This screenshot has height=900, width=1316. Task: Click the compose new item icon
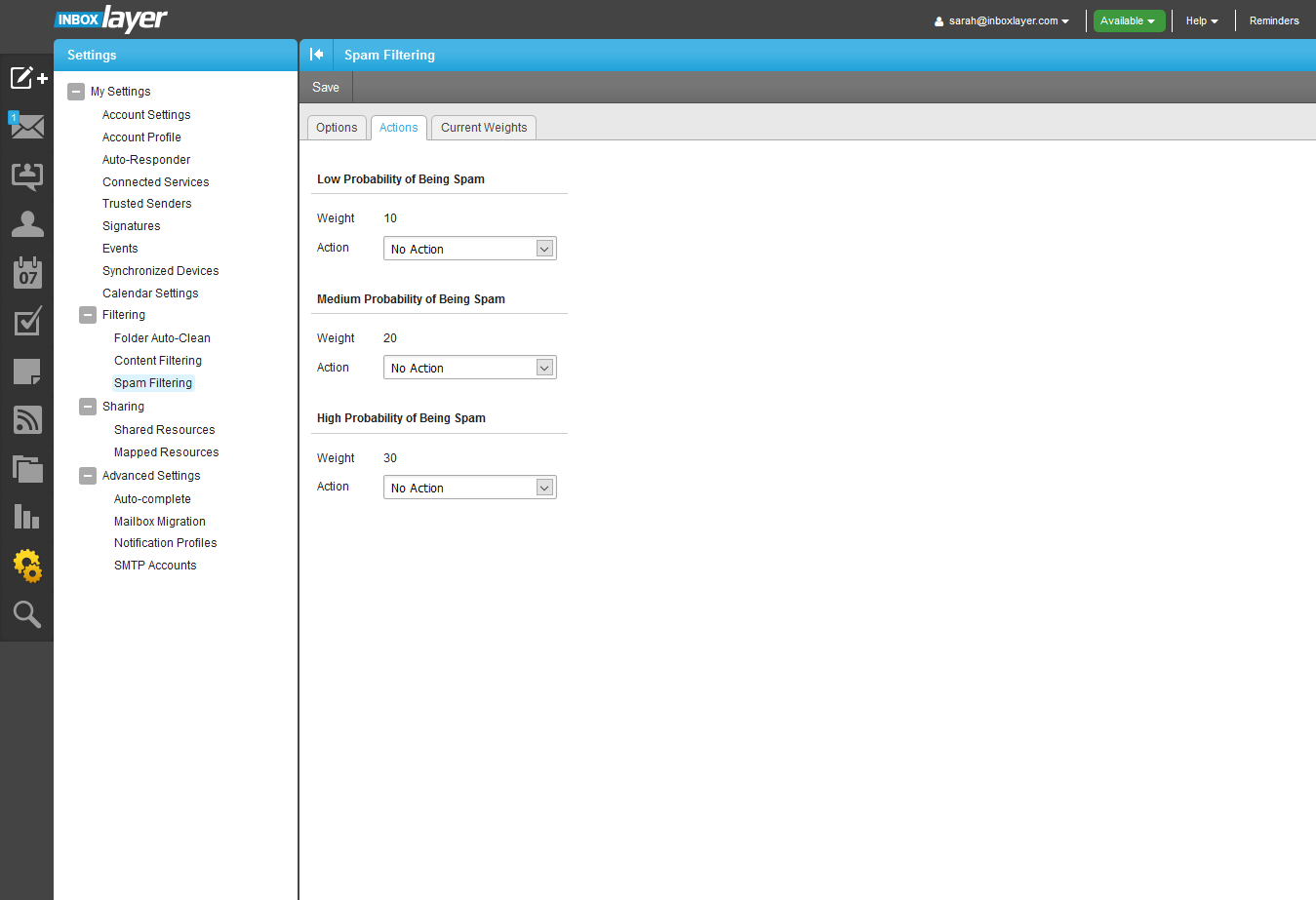27,78
